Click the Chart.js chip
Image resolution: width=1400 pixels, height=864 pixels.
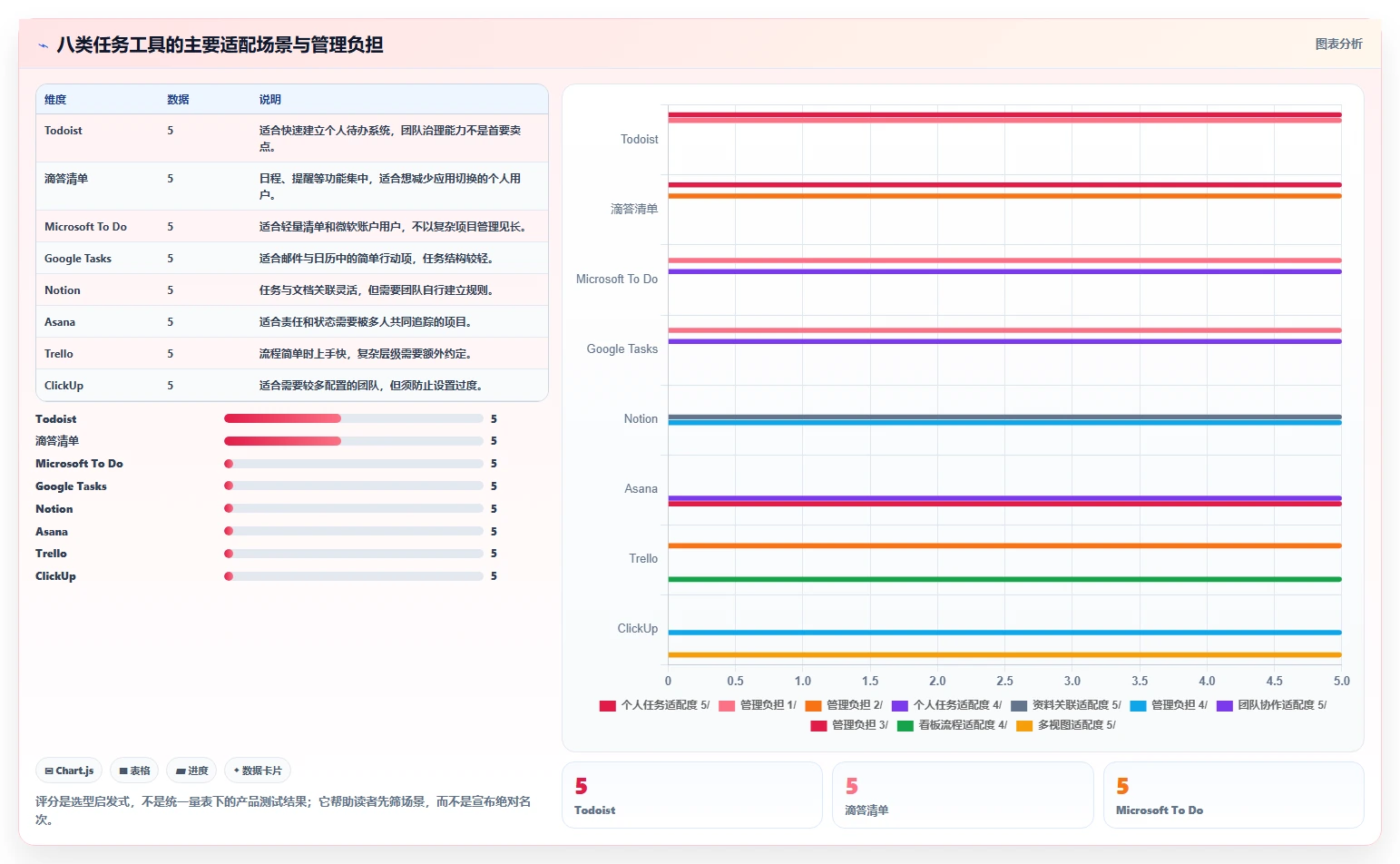(x=69, y=771)
